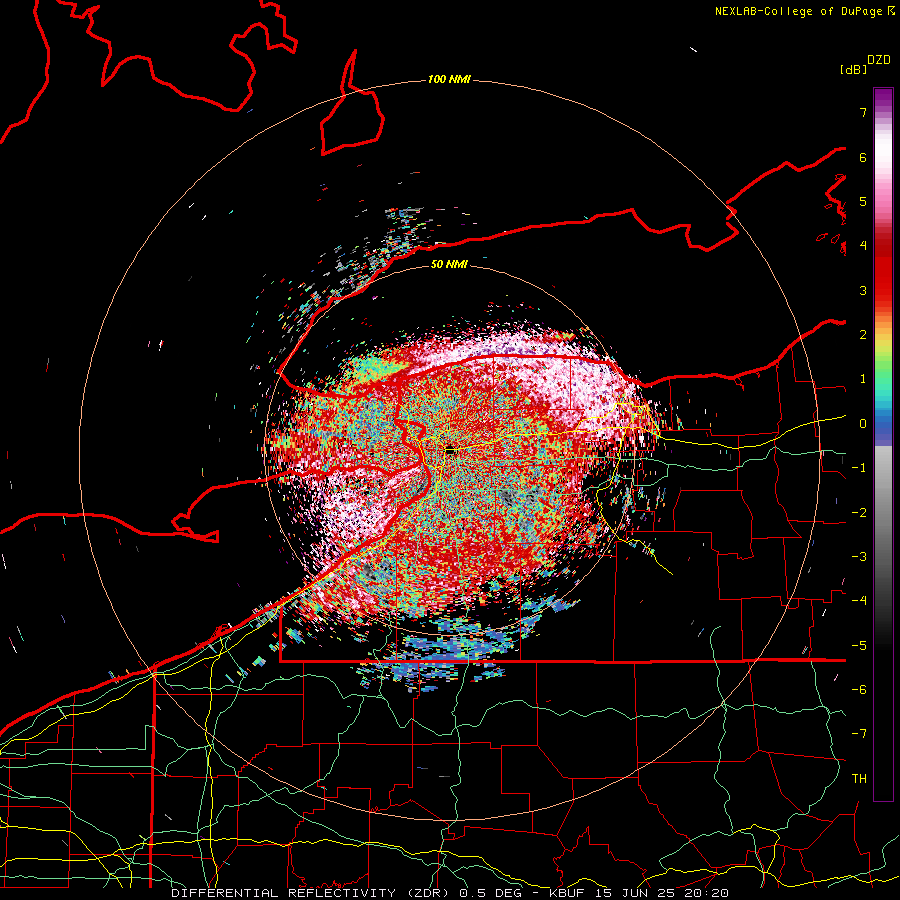The height and width of the screenshot is (900, 900).
Task: Click the -2 dB label on color scale
Action: [859, 513]
